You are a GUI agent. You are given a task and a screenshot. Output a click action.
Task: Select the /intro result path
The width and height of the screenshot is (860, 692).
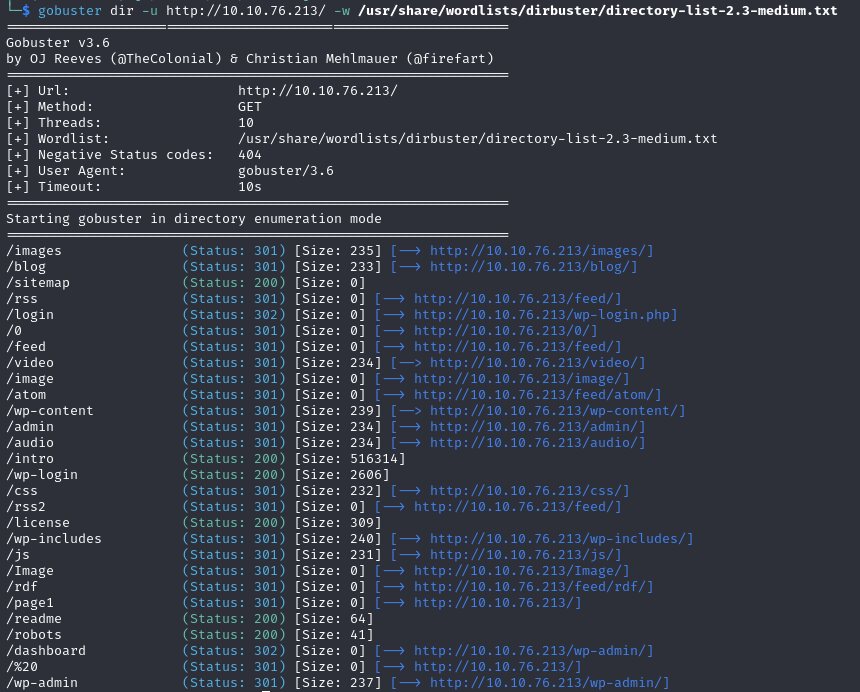coord(30,459)
